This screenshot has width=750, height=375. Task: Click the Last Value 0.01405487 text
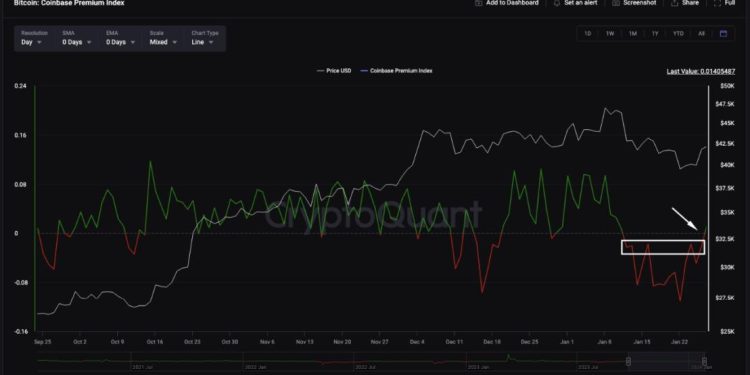click(701, 71)
